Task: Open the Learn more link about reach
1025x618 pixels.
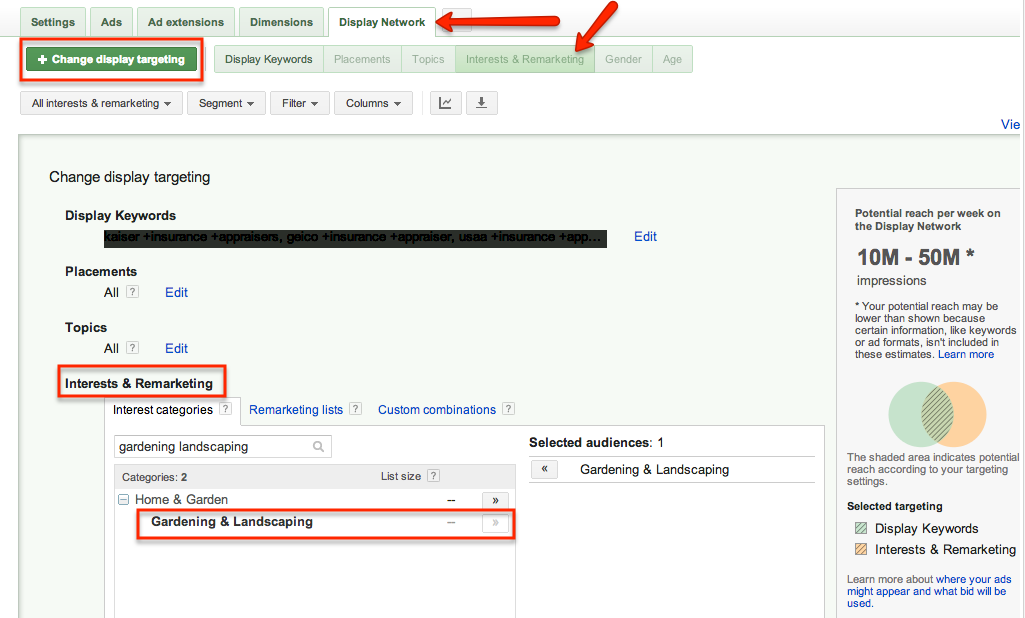Action: click(x=966, y=354)
